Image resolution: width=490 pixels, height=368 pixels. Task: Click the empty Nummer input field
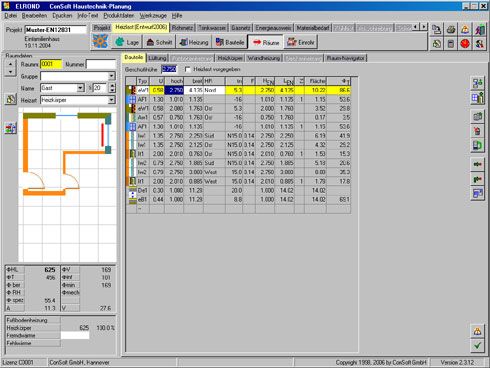pos(101,64)
